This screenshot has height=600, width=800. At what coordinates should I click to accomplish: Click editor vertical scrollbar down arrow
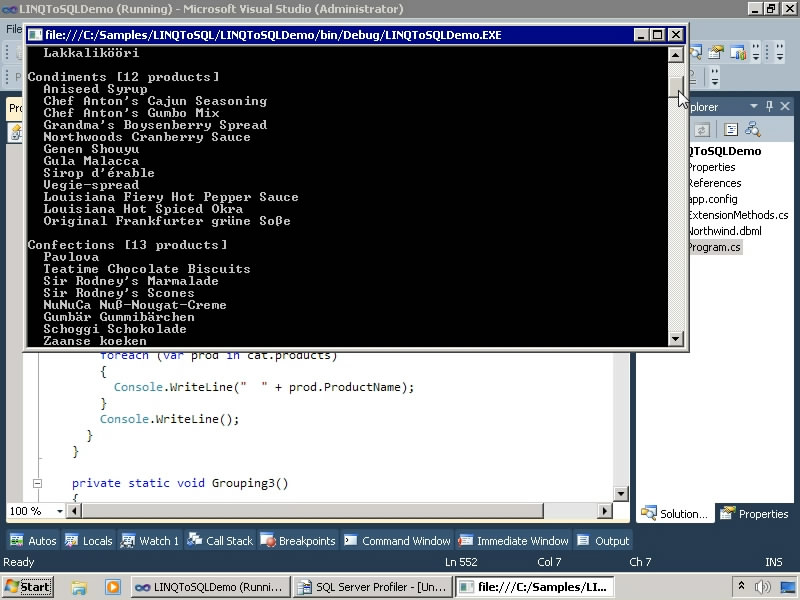tap(621, 493)
